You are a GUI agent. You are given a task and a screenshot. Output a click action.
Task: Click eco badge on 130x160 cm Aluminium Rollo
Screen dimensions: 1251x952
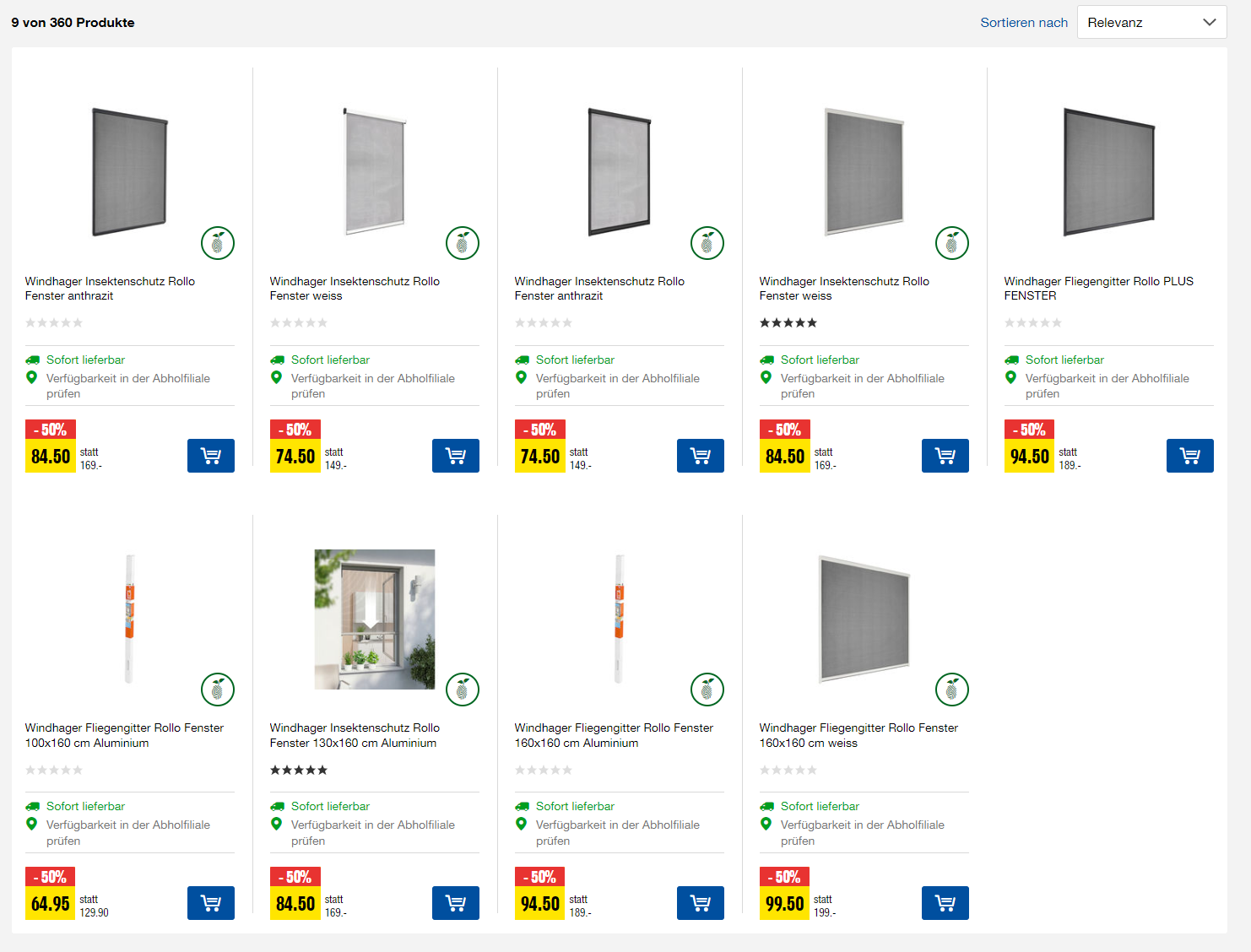click(463, 690)
